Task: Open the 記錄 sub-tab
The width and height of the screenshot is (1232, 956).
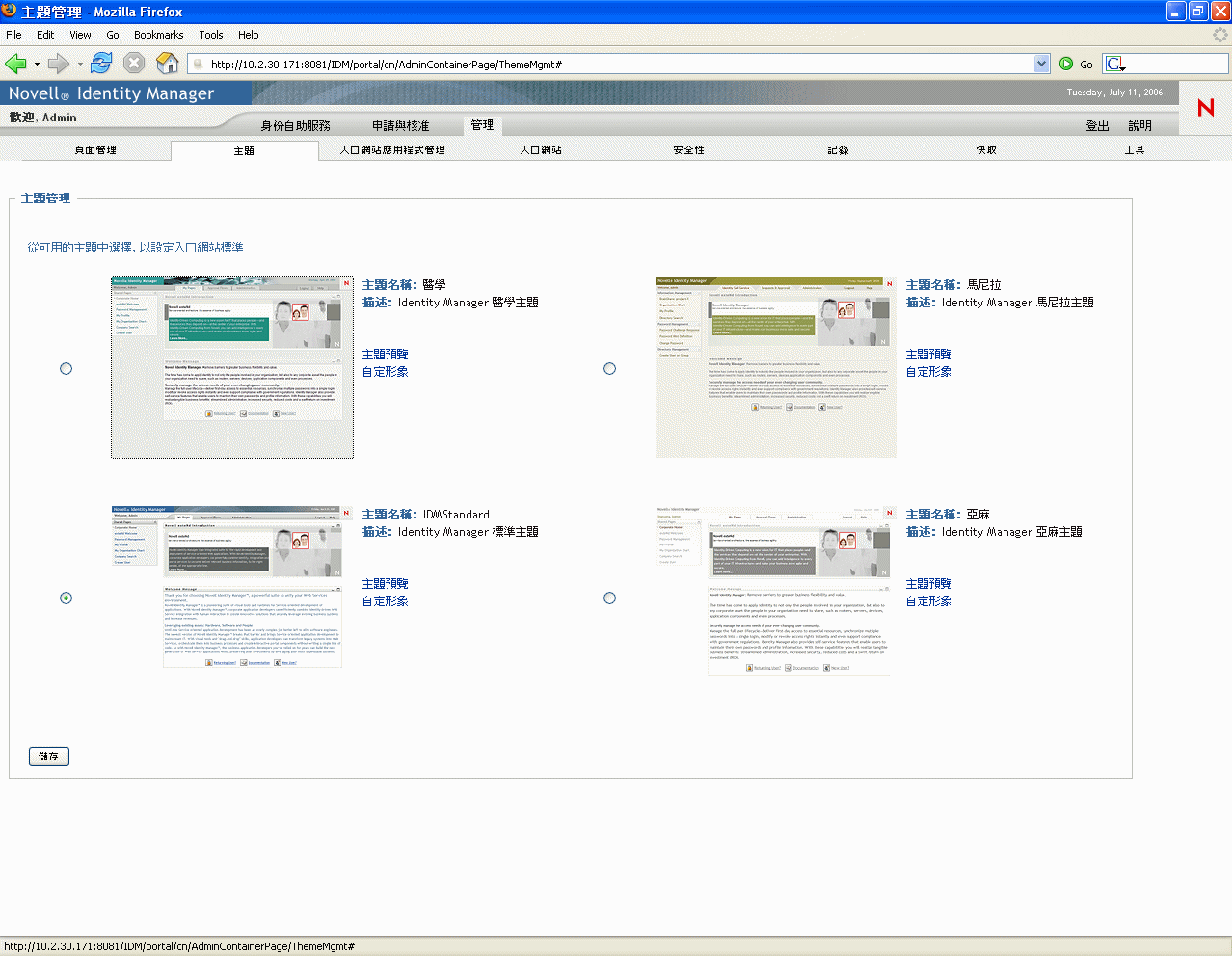Action: (x=838, y=150)
